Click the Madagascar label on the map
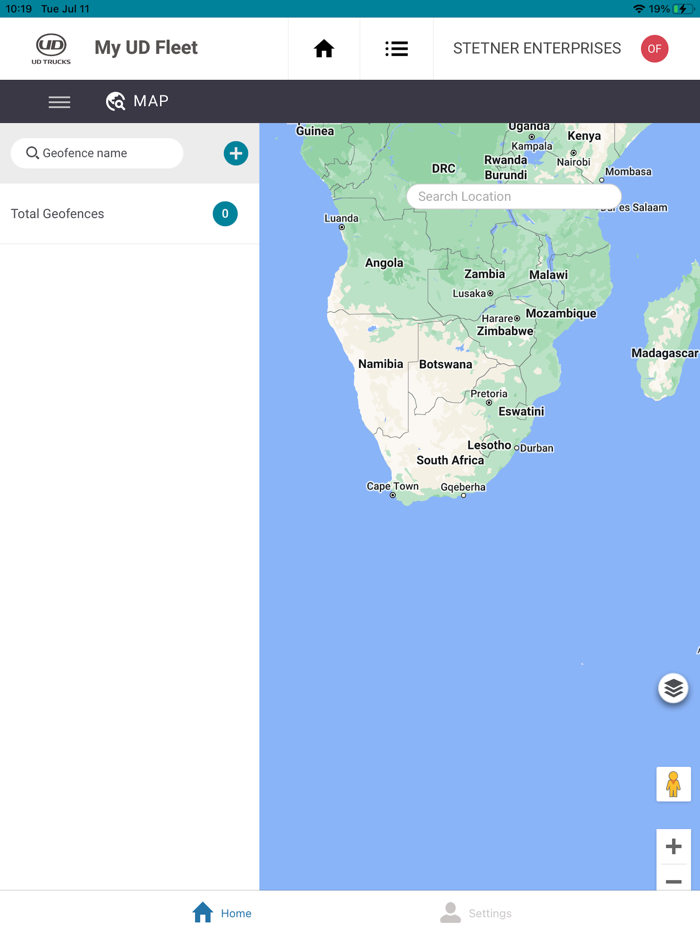The image size is (700, 934). 664,353
